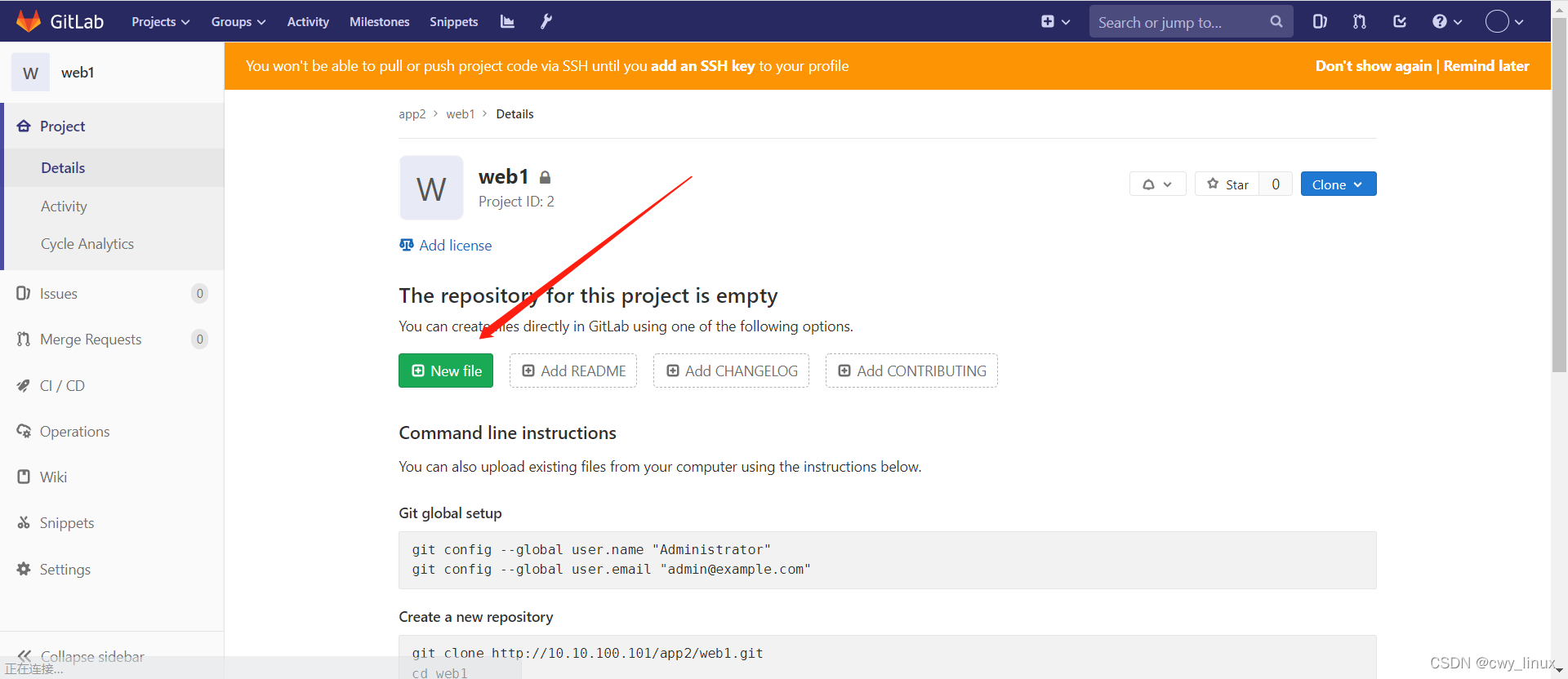Click Remind later in banner

point(1486,66)
